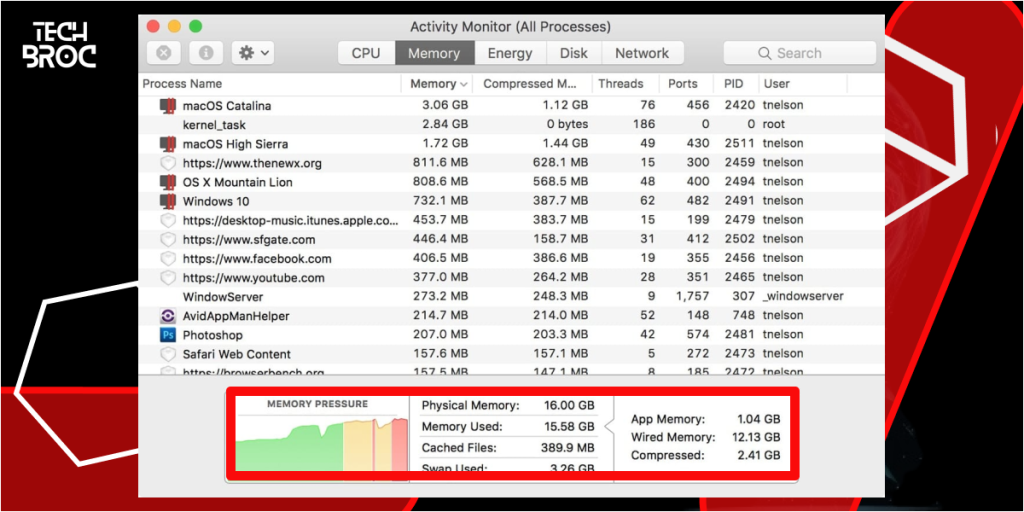Select the Safari Web Content process name
This screenshot has height=512, width=1024.
pyautogui.click(x=236, y=354)
